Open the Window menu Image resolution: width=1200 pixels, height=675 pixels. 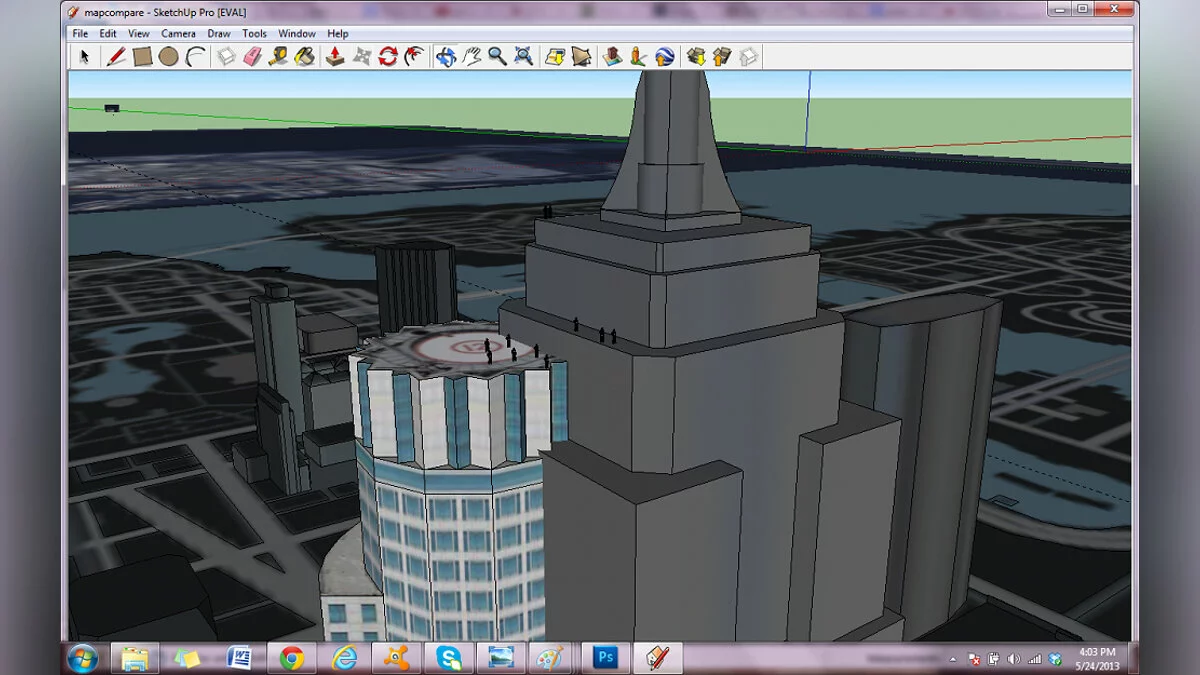[x=297, y=33]
